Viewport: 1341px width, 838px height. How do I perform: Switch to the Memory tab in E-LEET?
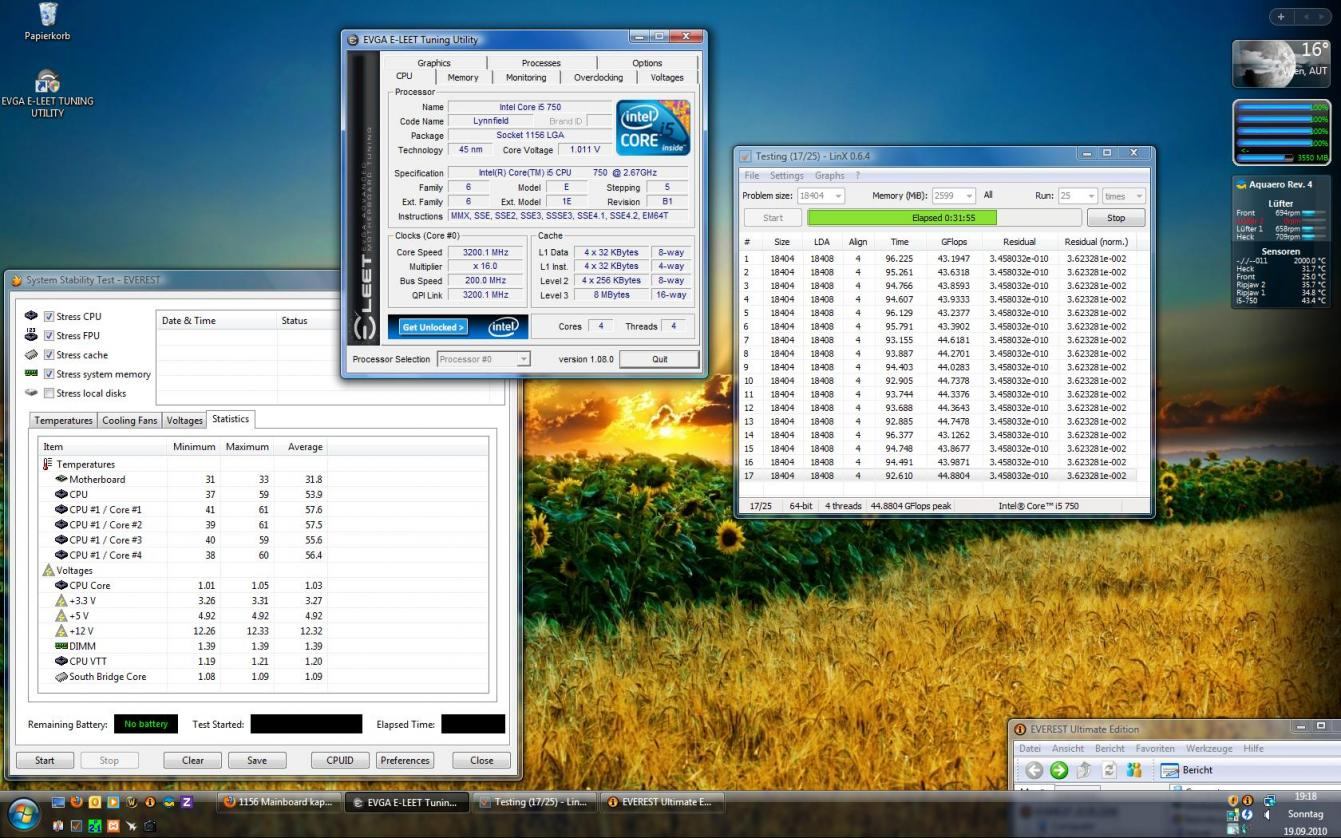[x=463, y=77]
